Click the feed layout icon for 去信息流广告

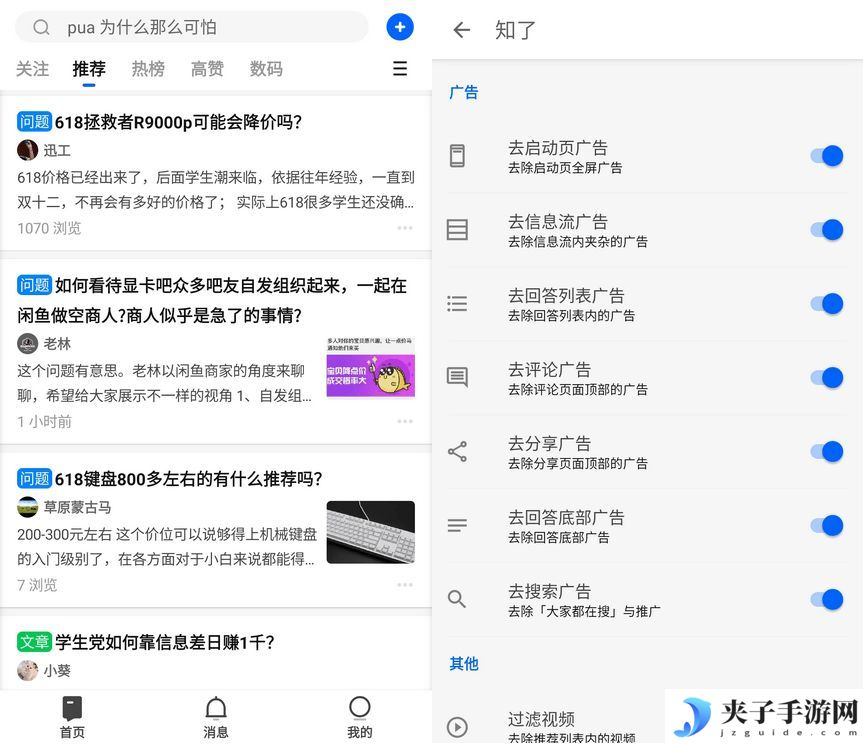click(457, 229)
